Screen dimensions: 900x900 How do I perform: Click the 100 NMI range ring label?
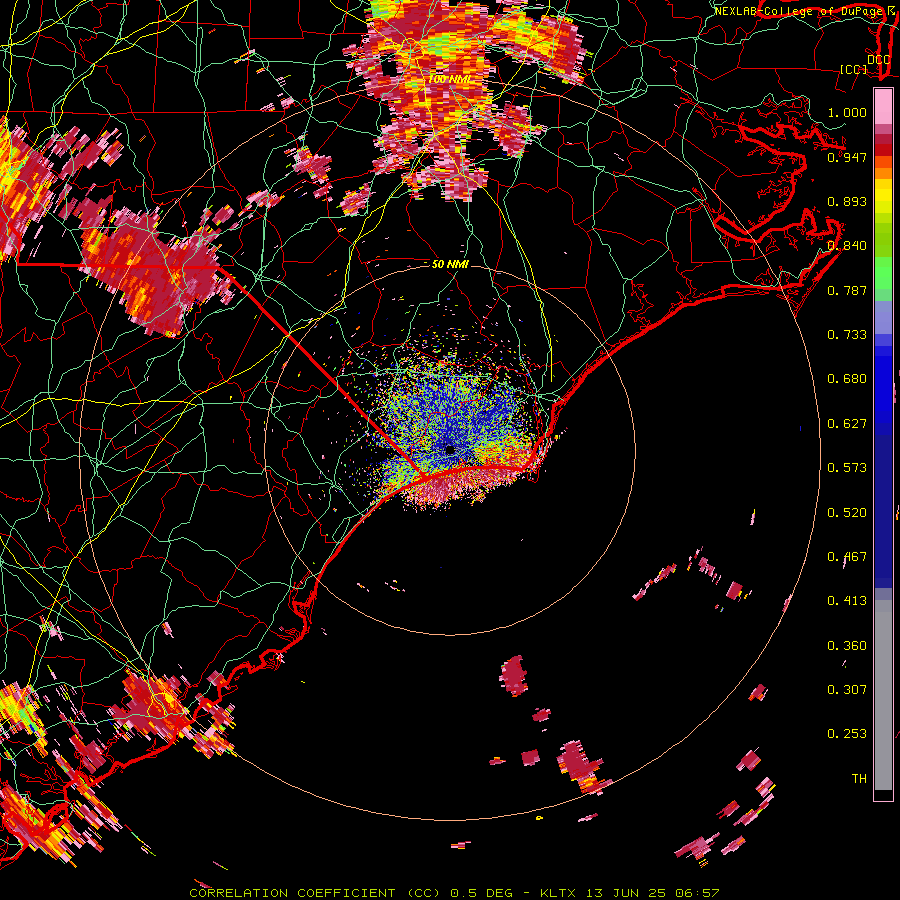(449, 79)
